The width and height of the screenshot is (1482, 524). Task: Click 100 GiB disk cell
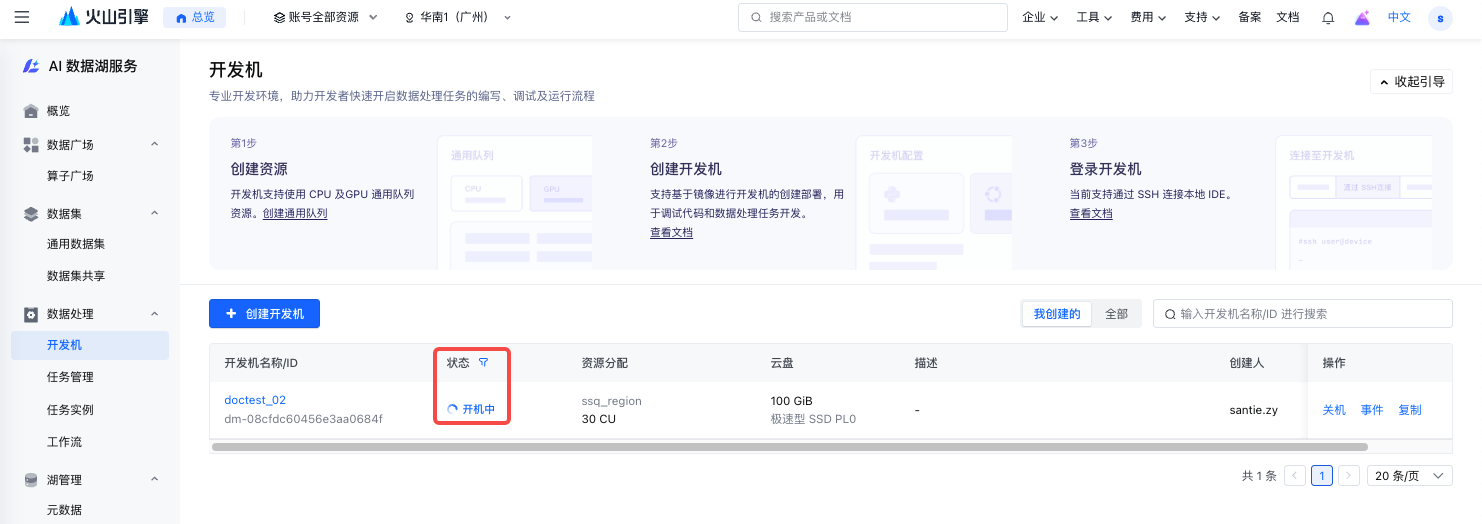coord(792,401)
